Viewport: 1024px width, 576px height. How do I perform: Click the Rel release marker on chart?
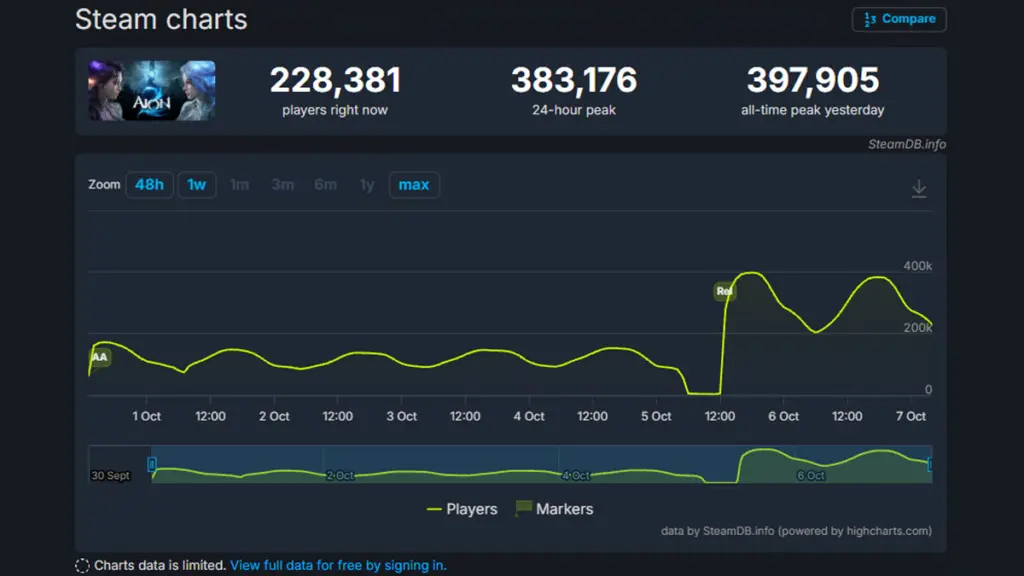point(724,291)
